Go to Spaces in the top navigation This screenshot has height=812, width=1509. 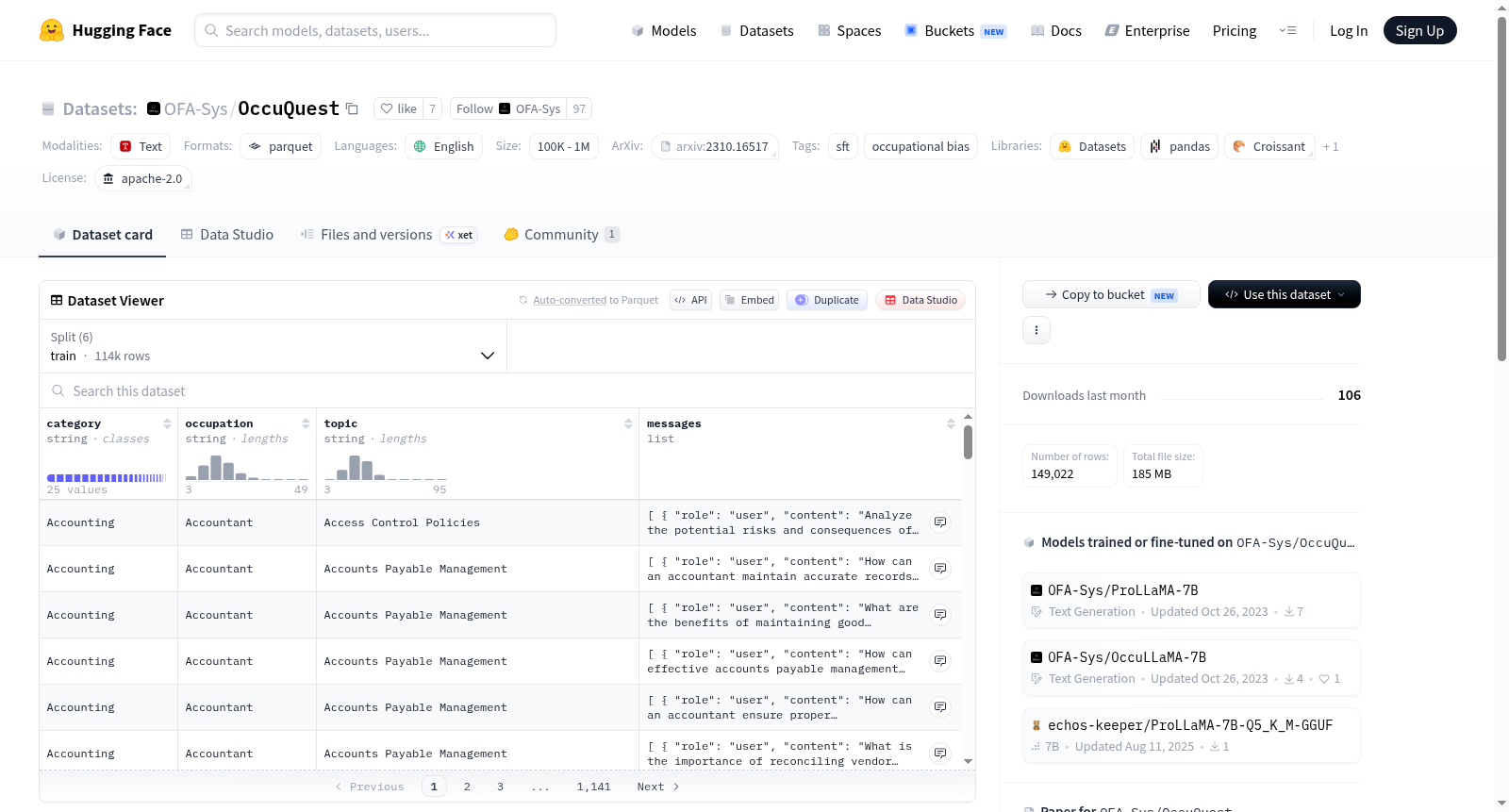[849, 30]
